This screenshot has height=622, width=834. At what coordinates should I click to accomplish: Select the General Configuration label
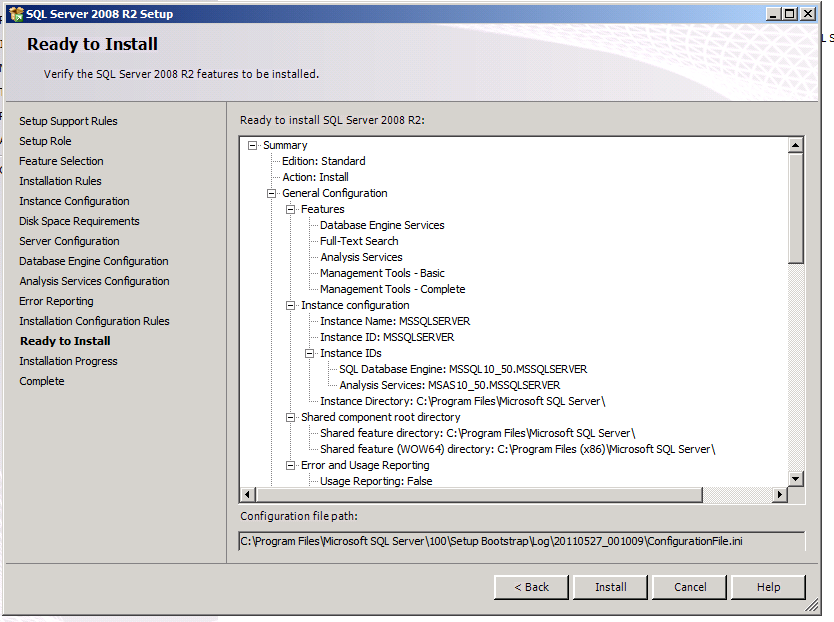click(335, 193)
